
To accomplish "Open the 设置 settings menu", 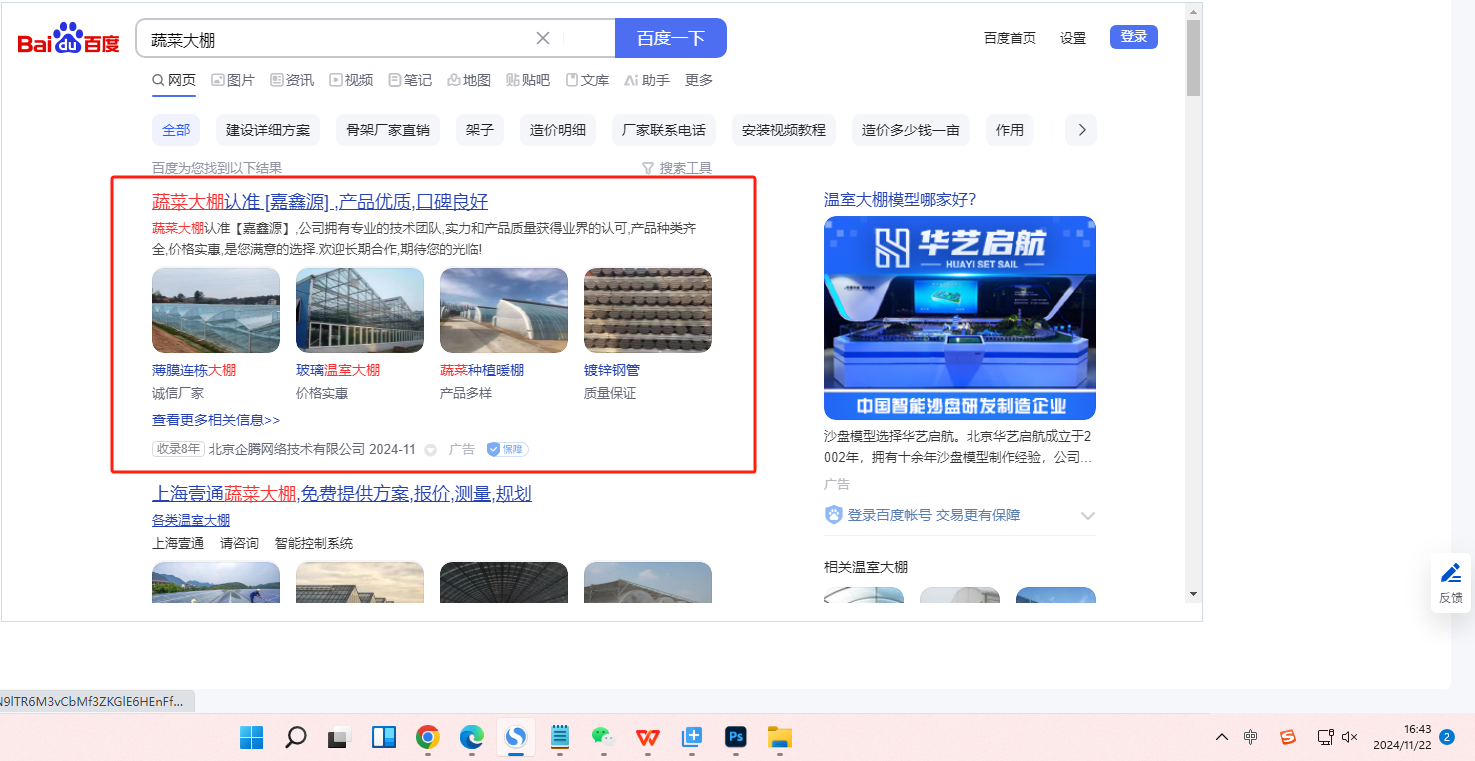I will click(x=1073, y=38).
